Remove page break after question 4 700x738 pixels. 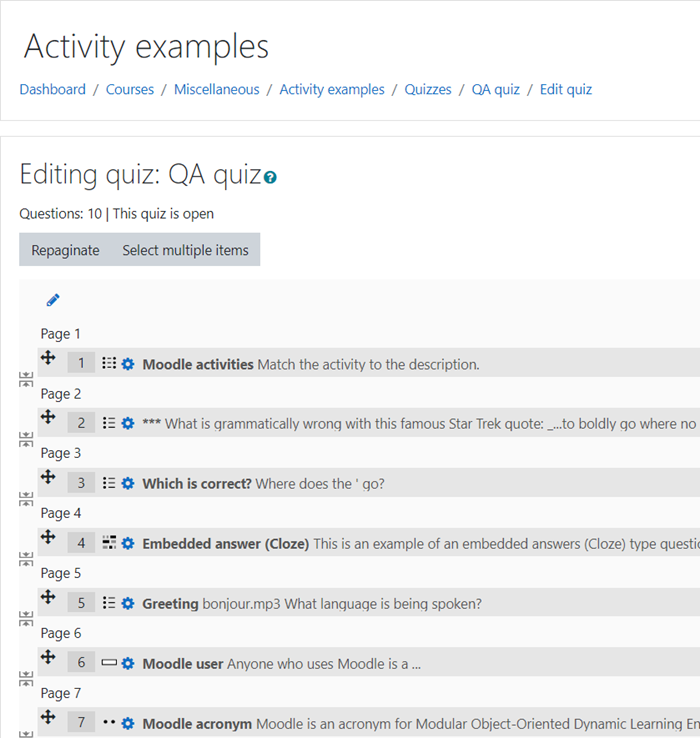pyautogui.click(x=26, y=559)
